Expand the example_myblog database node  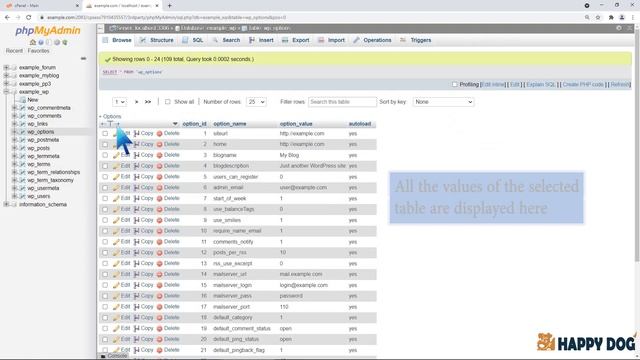[x=6, y=76]
